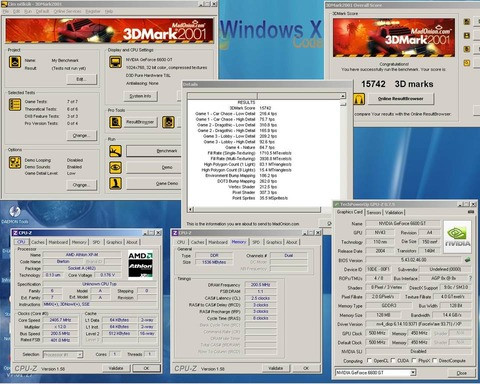
Task: Click the Driver Version field in GPU-Z
Action: coord(419,324)
